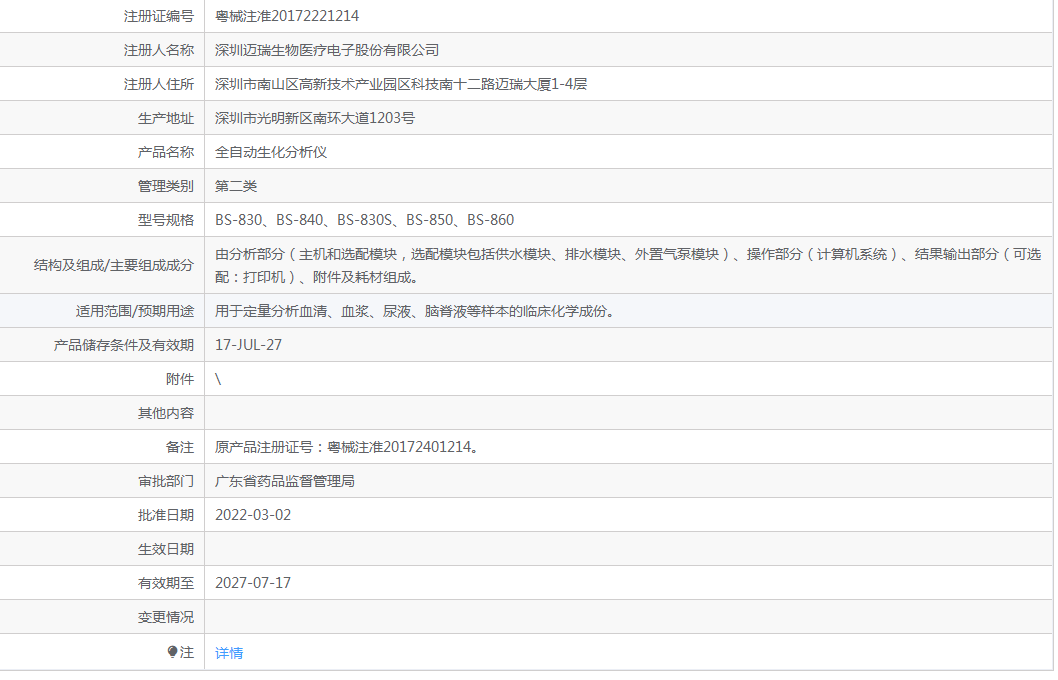Click the 注册证编号 label
Screen dimensions: 1058x680
159,16
